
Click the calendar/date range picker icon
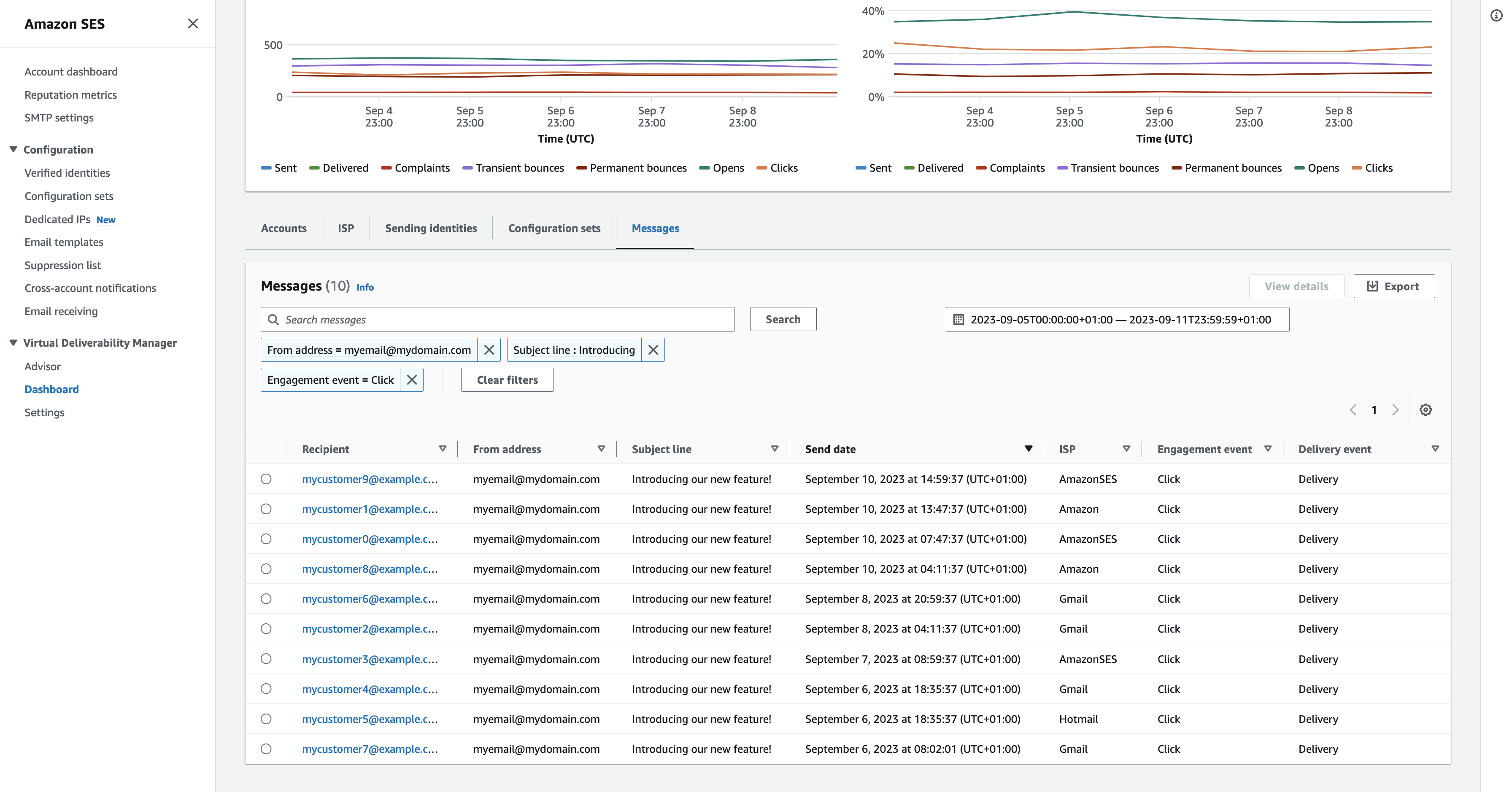click(x=960, y=319)
